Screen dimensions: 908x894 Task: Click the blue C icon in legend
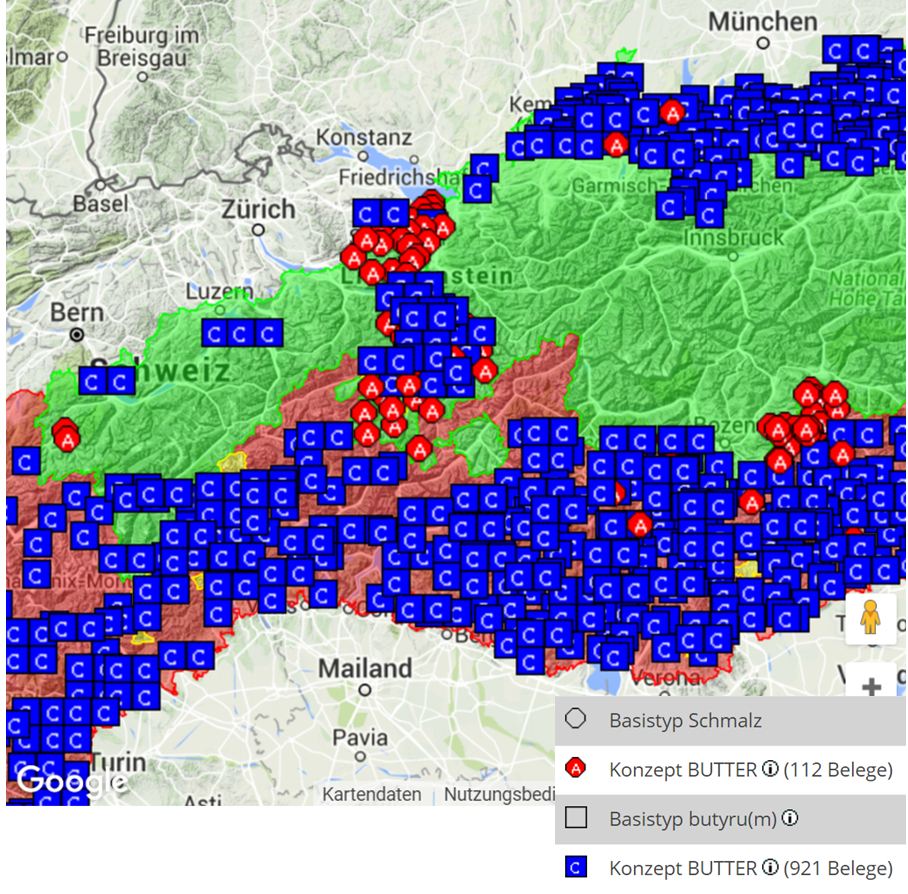point(575,868)
